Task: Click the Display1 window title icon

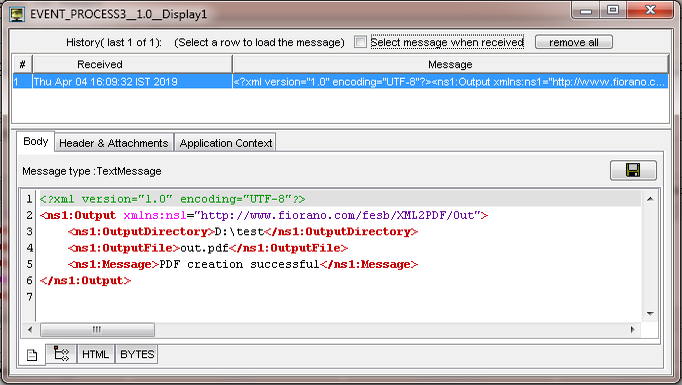Action: pyautogui.click(x=17, y=14)
